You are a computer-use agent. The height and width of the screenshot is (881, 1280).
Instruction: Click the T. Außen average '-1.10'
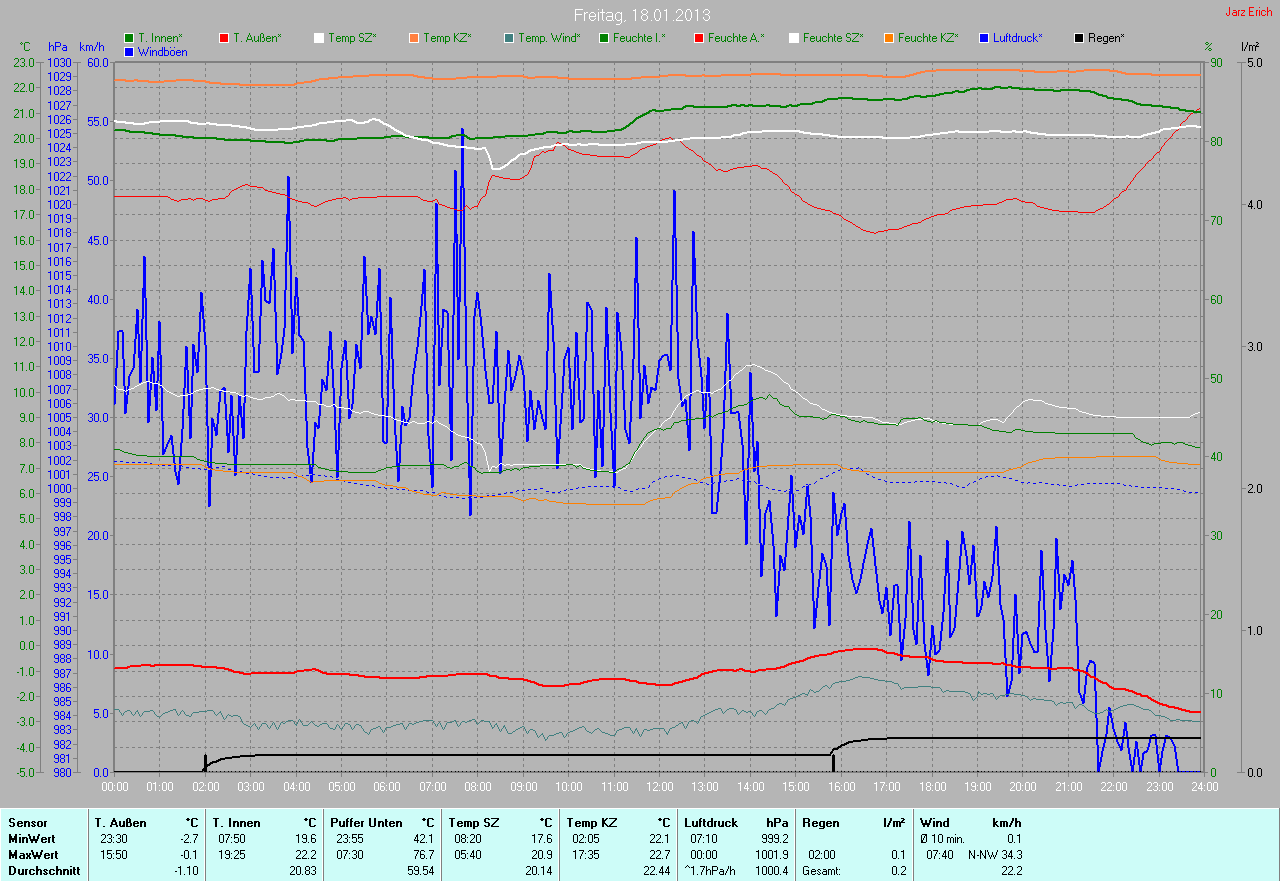coord(186,870)
